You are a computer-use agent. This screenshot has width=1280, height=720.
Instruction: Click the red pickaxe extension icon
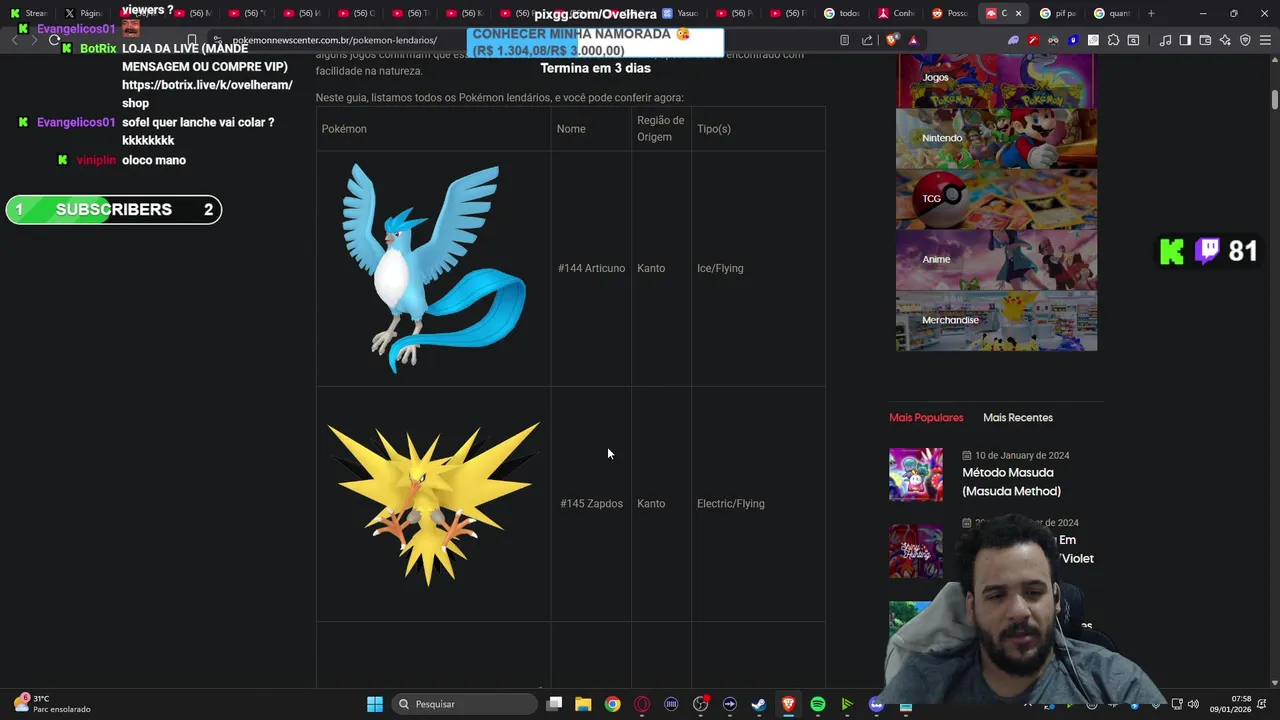click(1033, 40)
